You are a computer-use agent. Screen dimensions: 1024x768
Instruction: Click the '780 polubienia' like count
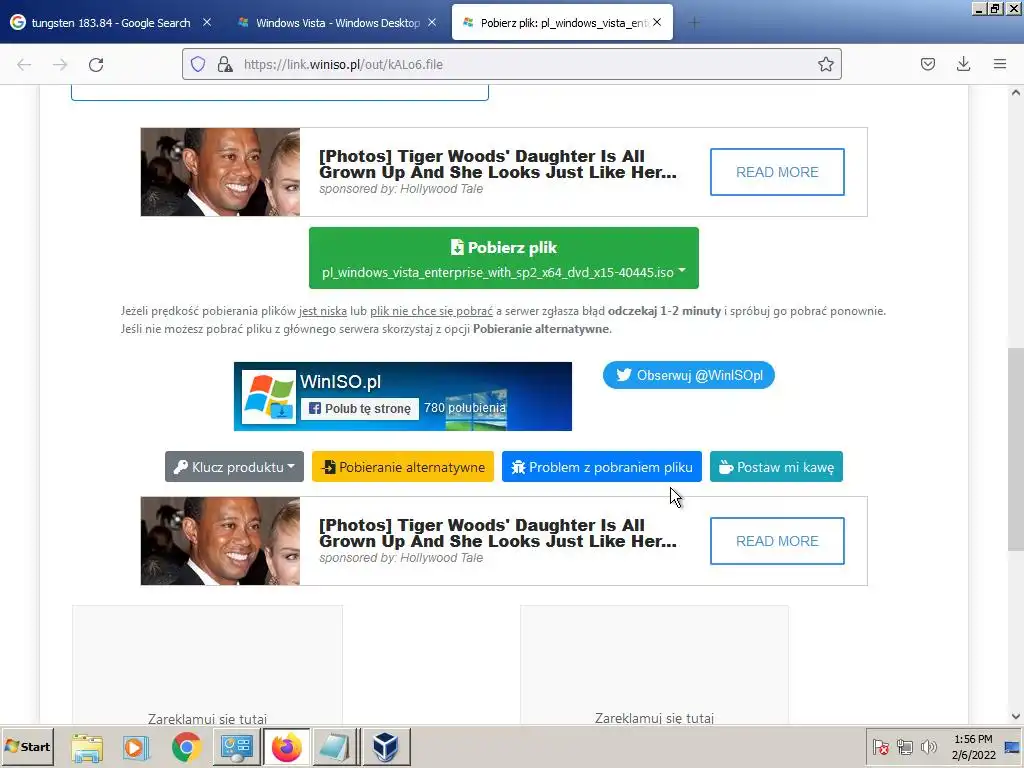click(464, 408)
